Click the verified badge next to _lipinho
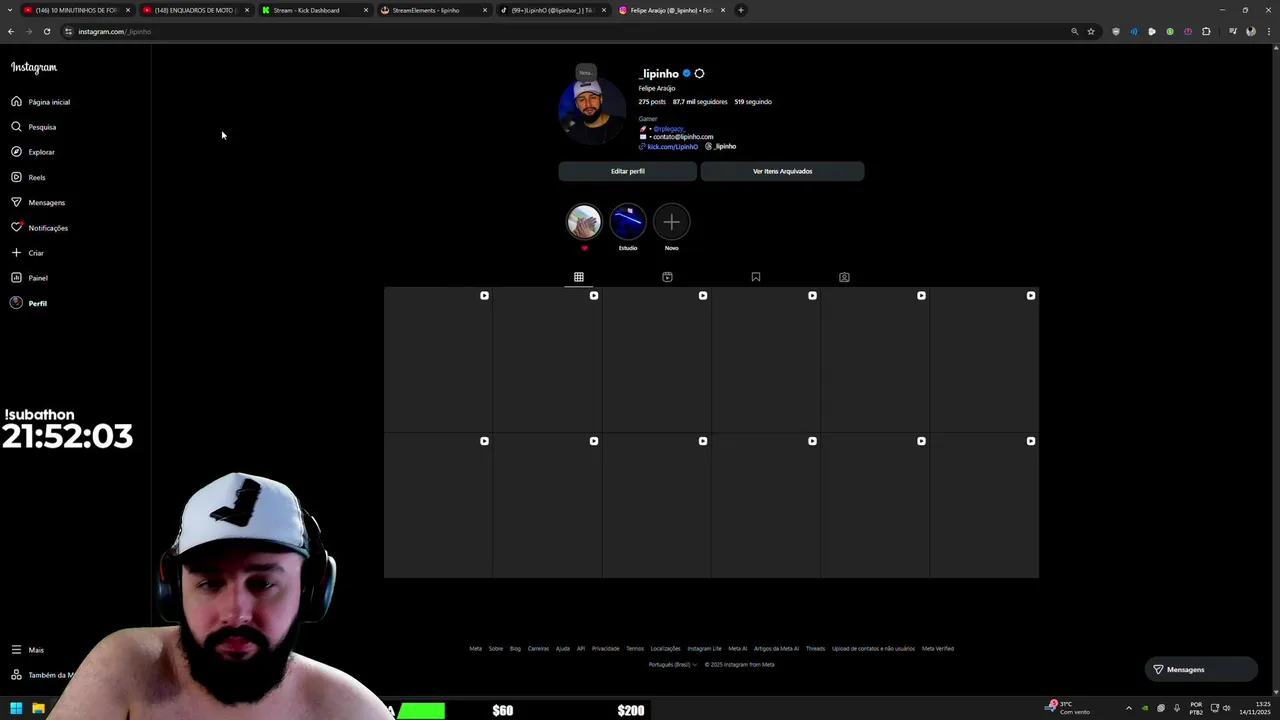1280x720 pixels. tap(686, 74)
